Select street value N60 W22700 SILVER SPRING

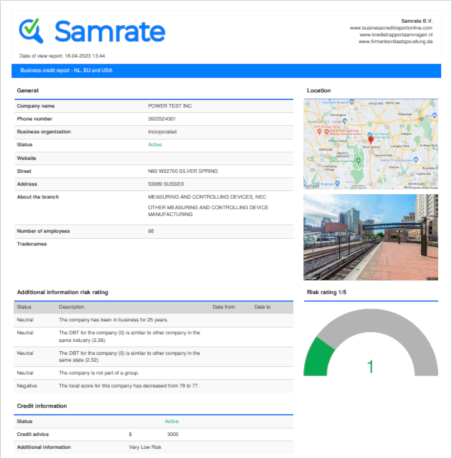click(x=183, y=171)
